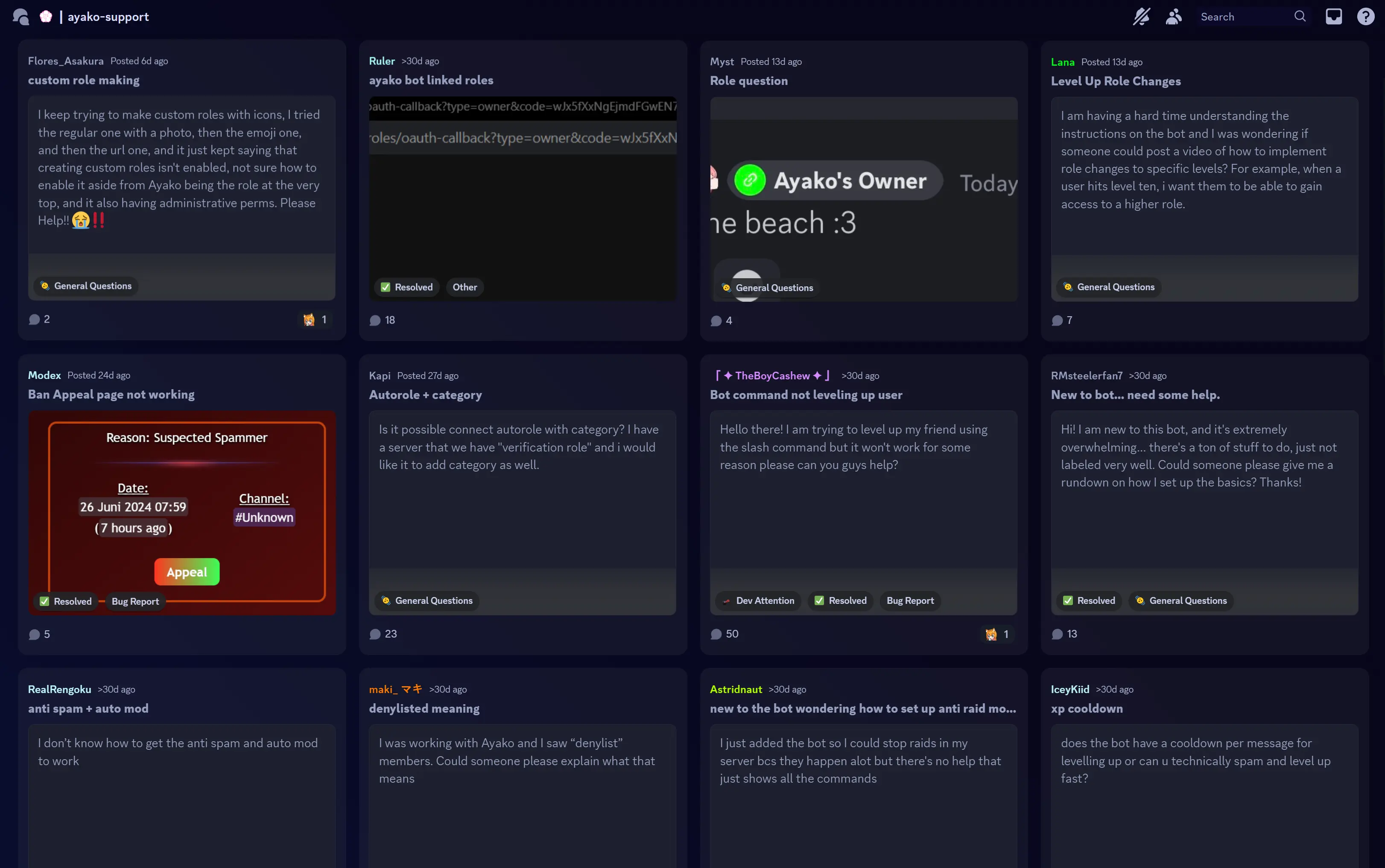Image resolution: width=1385 pixels, height=868 pixels.
Task: Click Resolved tag on Ban Appeal post
Action: click(65, 601)
